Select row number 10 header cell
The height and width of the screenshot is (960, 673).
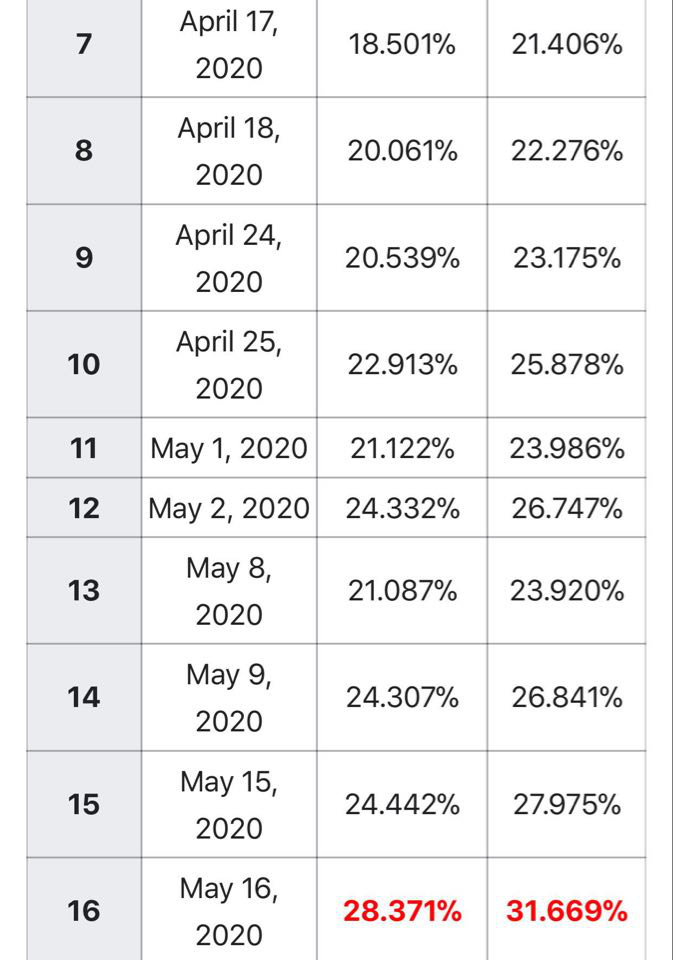[x=85, y=364]
